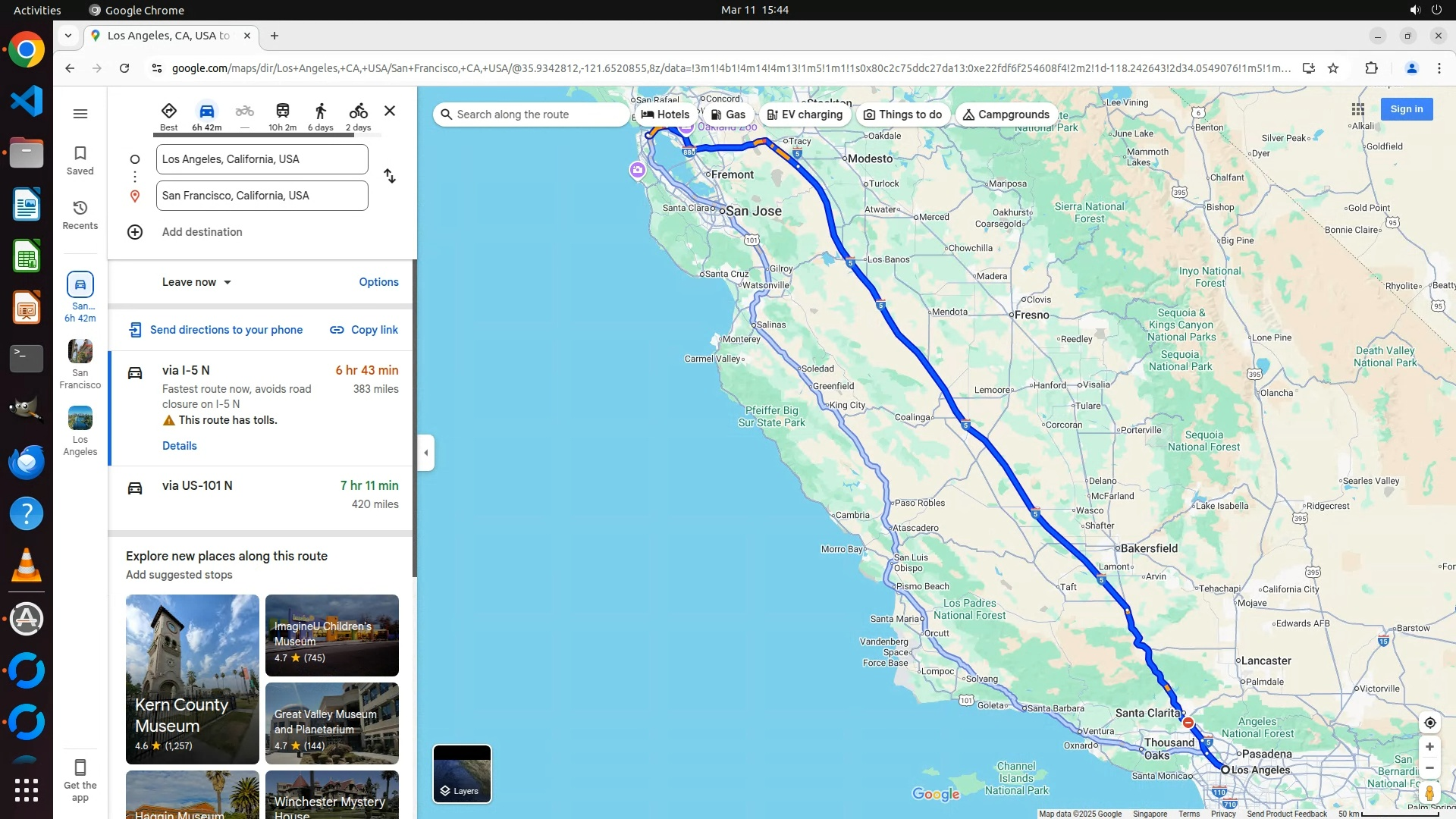Toggle the Layers map view
Image resolution: width=1456 pixels, height=819 pixels.
point(462,773)
